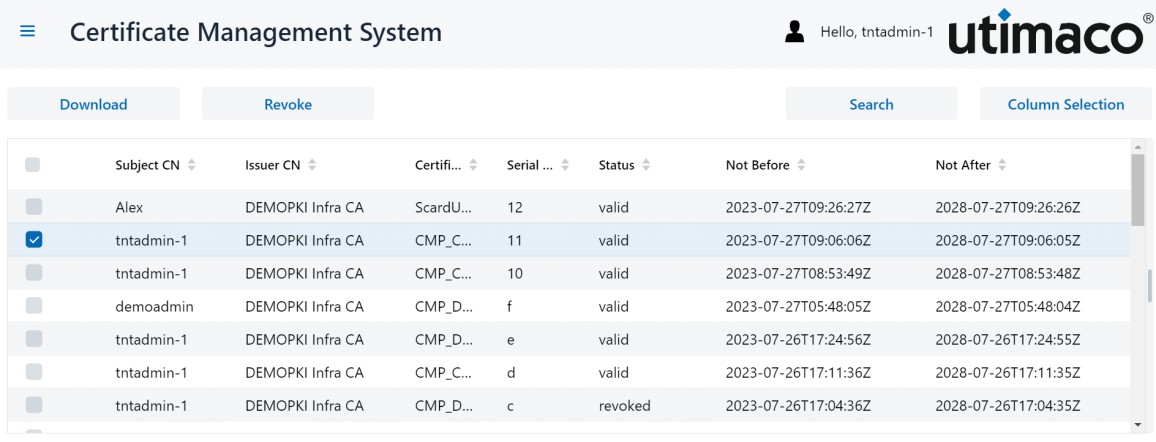Click the revoked status cell

click(x=624, y=406)
